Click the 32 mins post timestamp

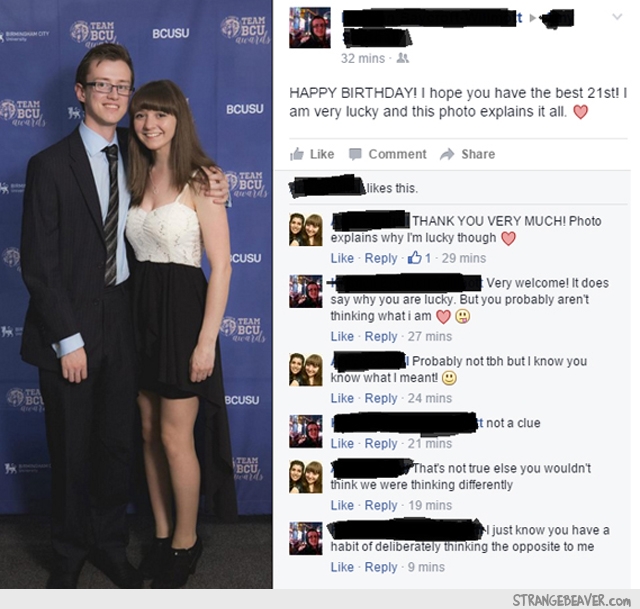coord(363,58)
